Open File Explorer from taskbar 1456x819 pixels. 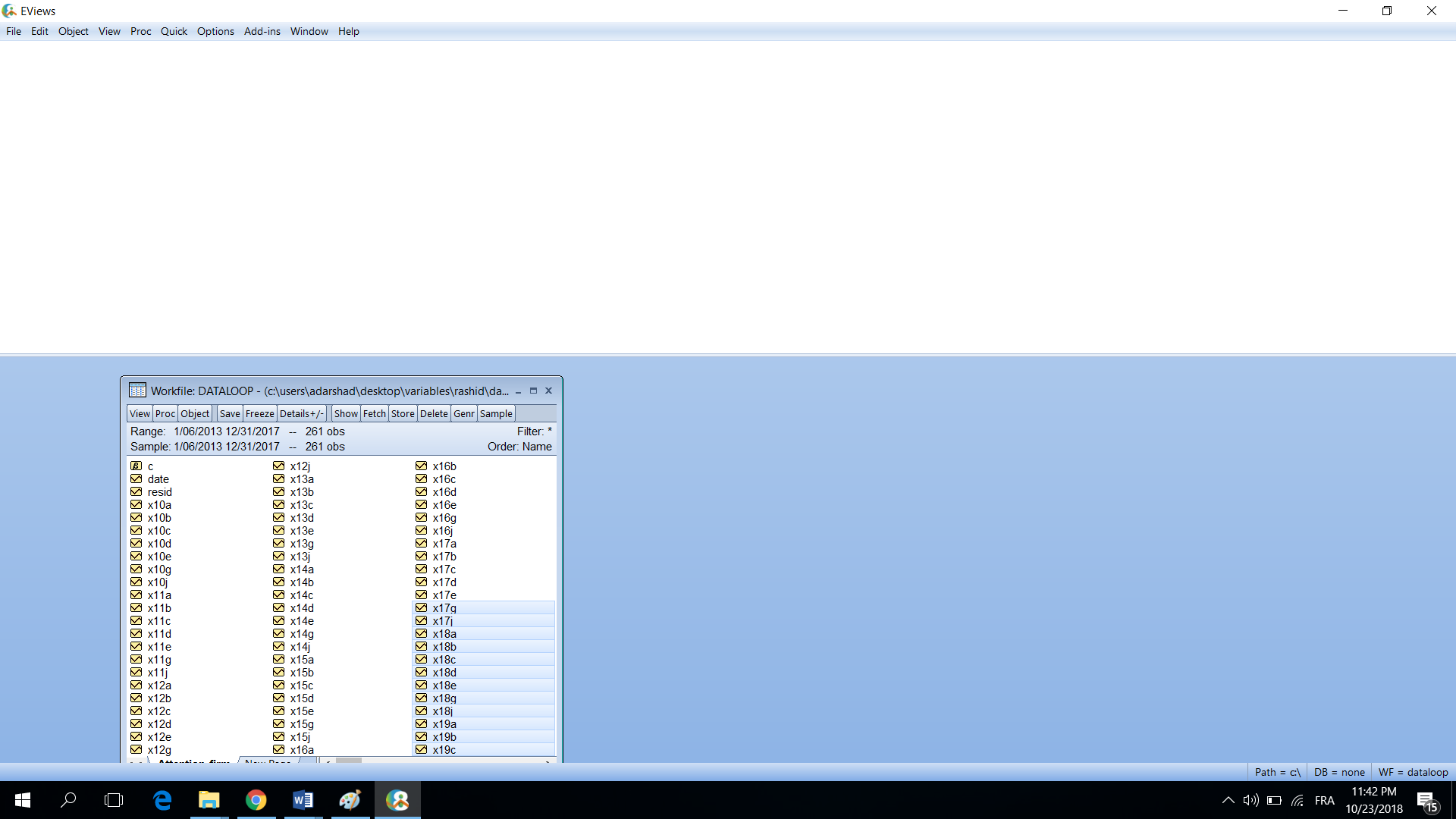pyautogui.click(x=209, y=800)
